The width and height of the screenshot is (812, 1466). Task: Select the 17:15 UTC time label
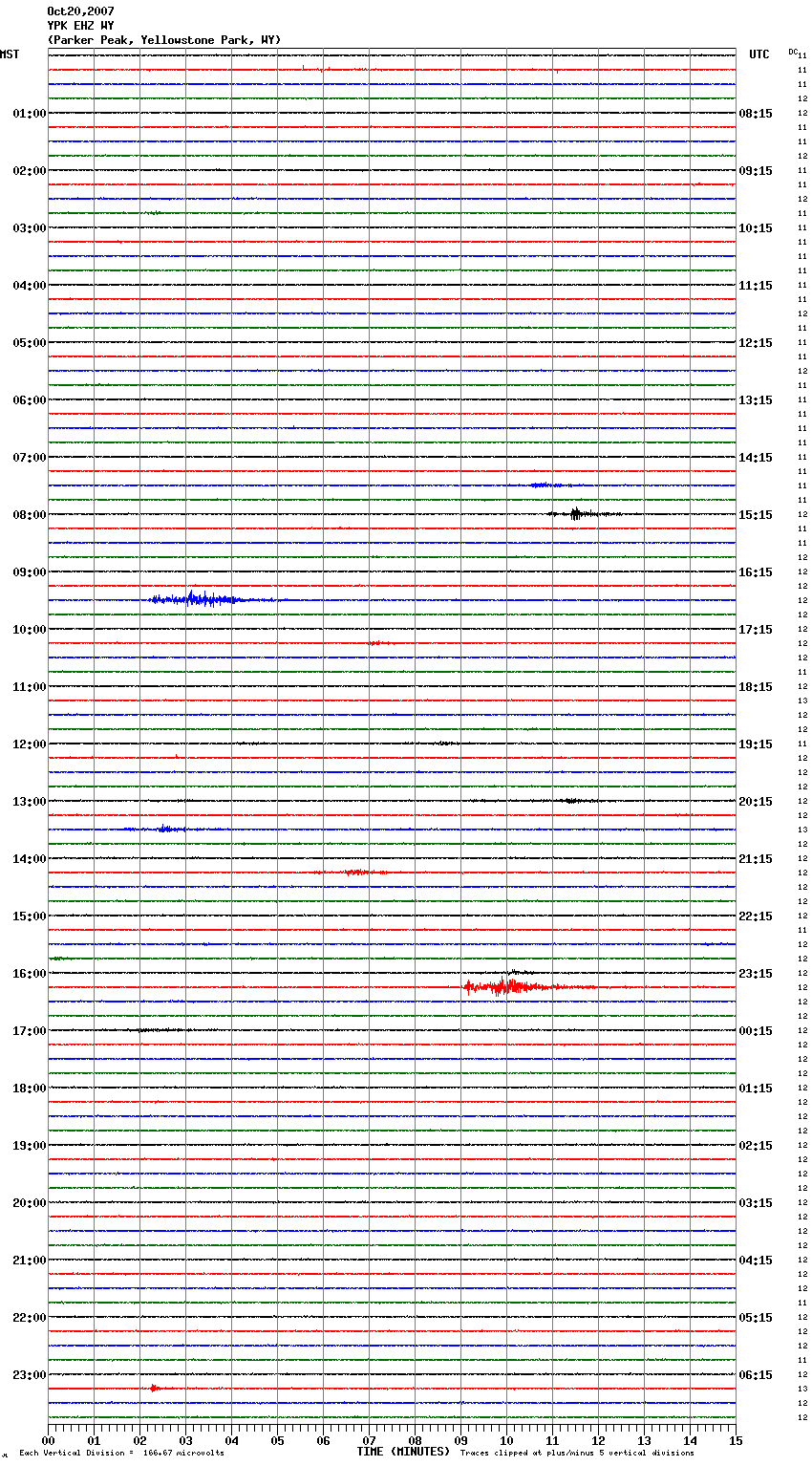point(756,630)
